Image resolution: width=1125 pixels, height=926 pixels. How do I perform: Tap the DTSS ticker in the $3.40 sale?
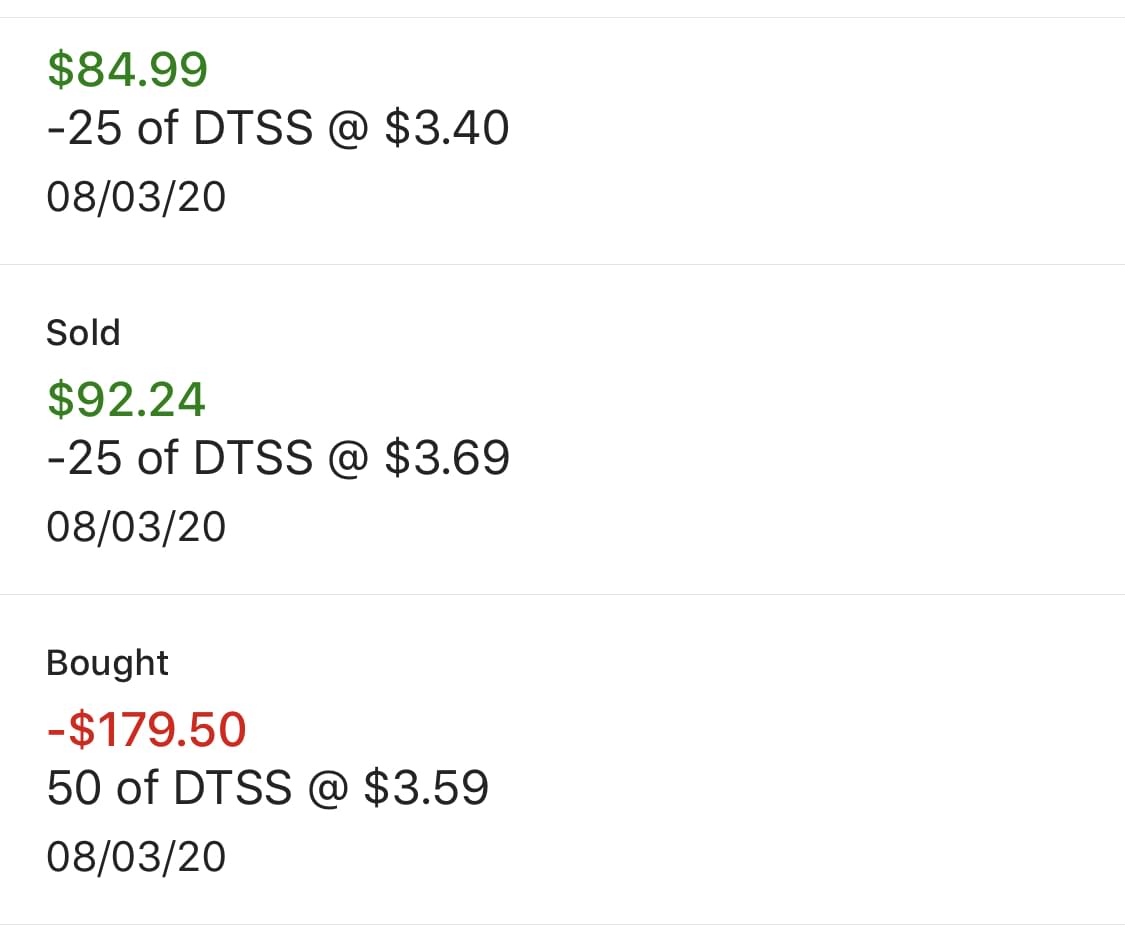pos(253,129)
